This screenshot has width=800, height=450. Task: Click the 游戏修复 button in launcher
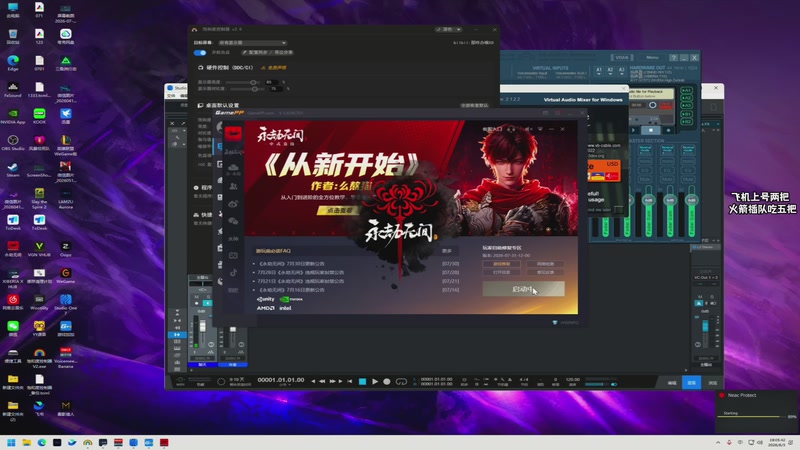click(502, 264)
